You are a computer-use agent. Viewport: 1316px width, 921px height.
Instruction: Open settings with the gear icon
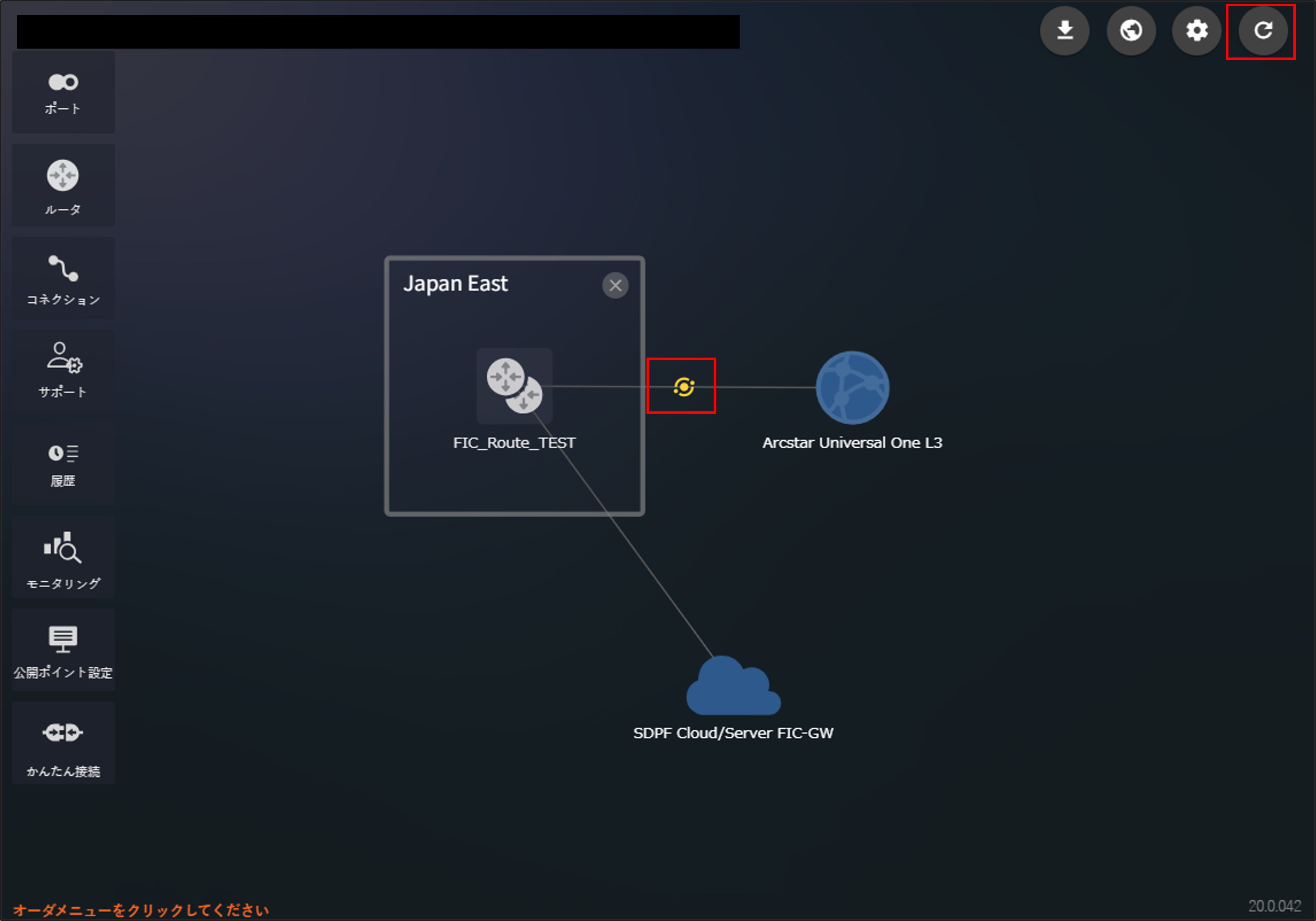point(1197,30)
